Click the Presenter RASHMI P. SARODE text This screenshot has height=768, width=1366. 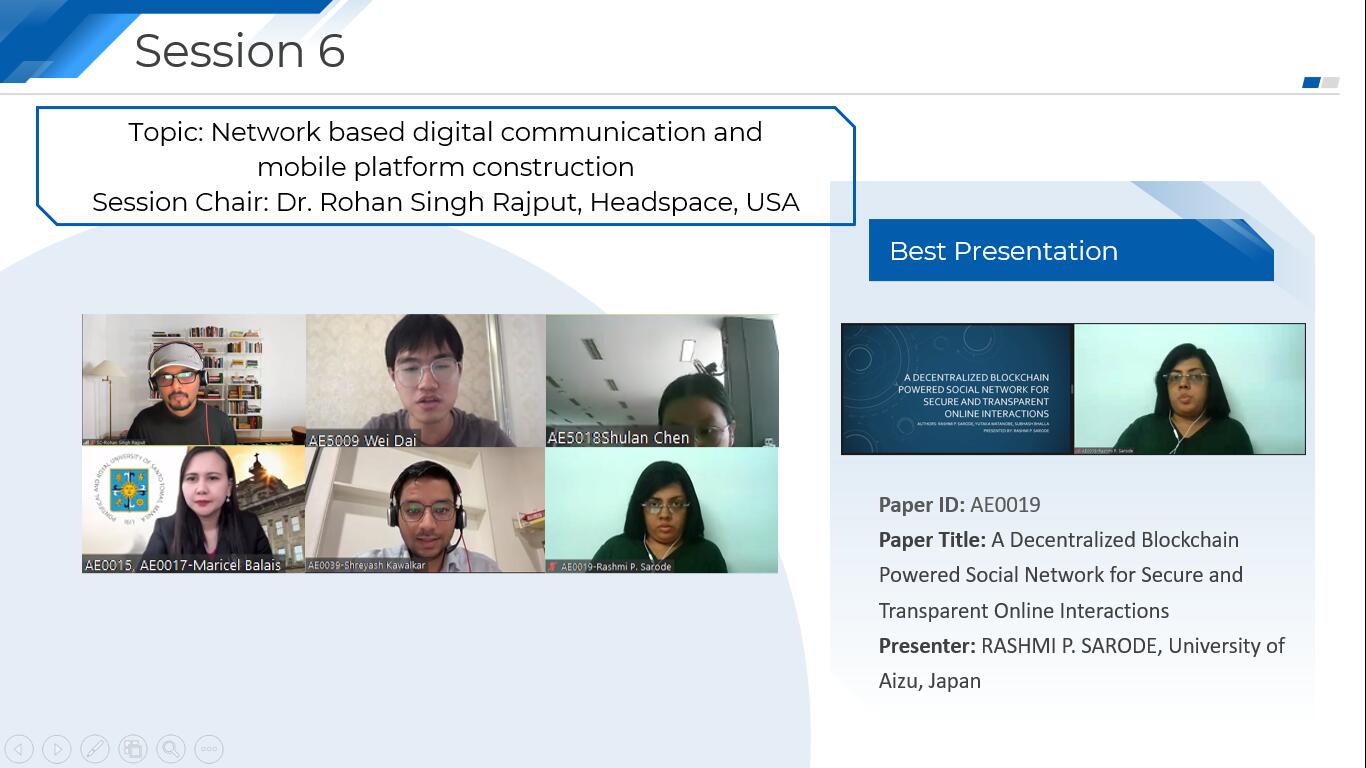tap(1020, 646)
